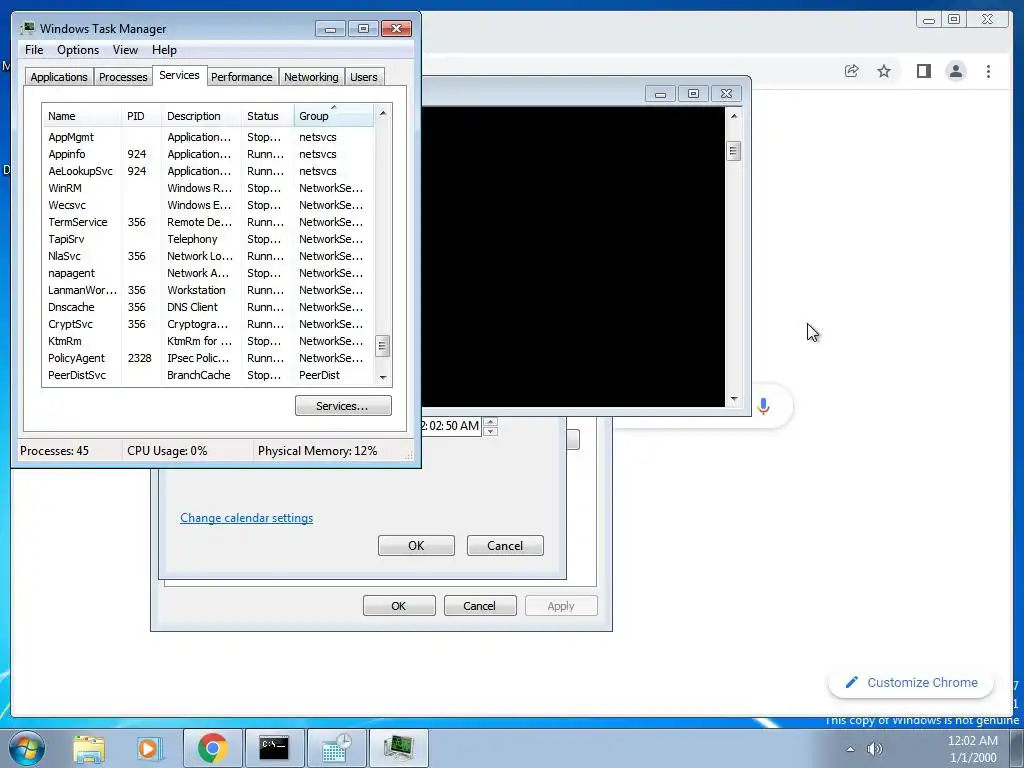Switch to the Performance tab
Image resolution: width=1024 pixels, height=768 pixels.
[x=242, y=77]
